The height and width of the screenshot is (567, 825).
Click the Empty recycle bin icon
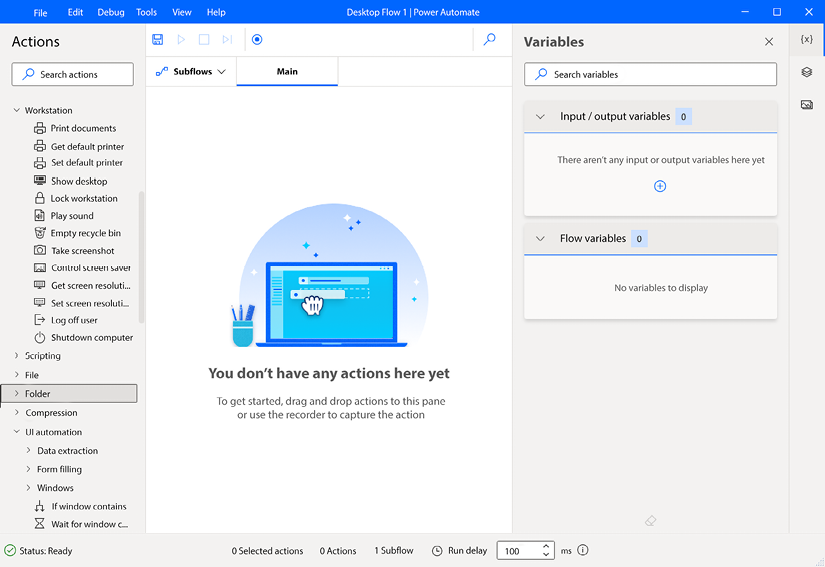[x=39, y=232]
